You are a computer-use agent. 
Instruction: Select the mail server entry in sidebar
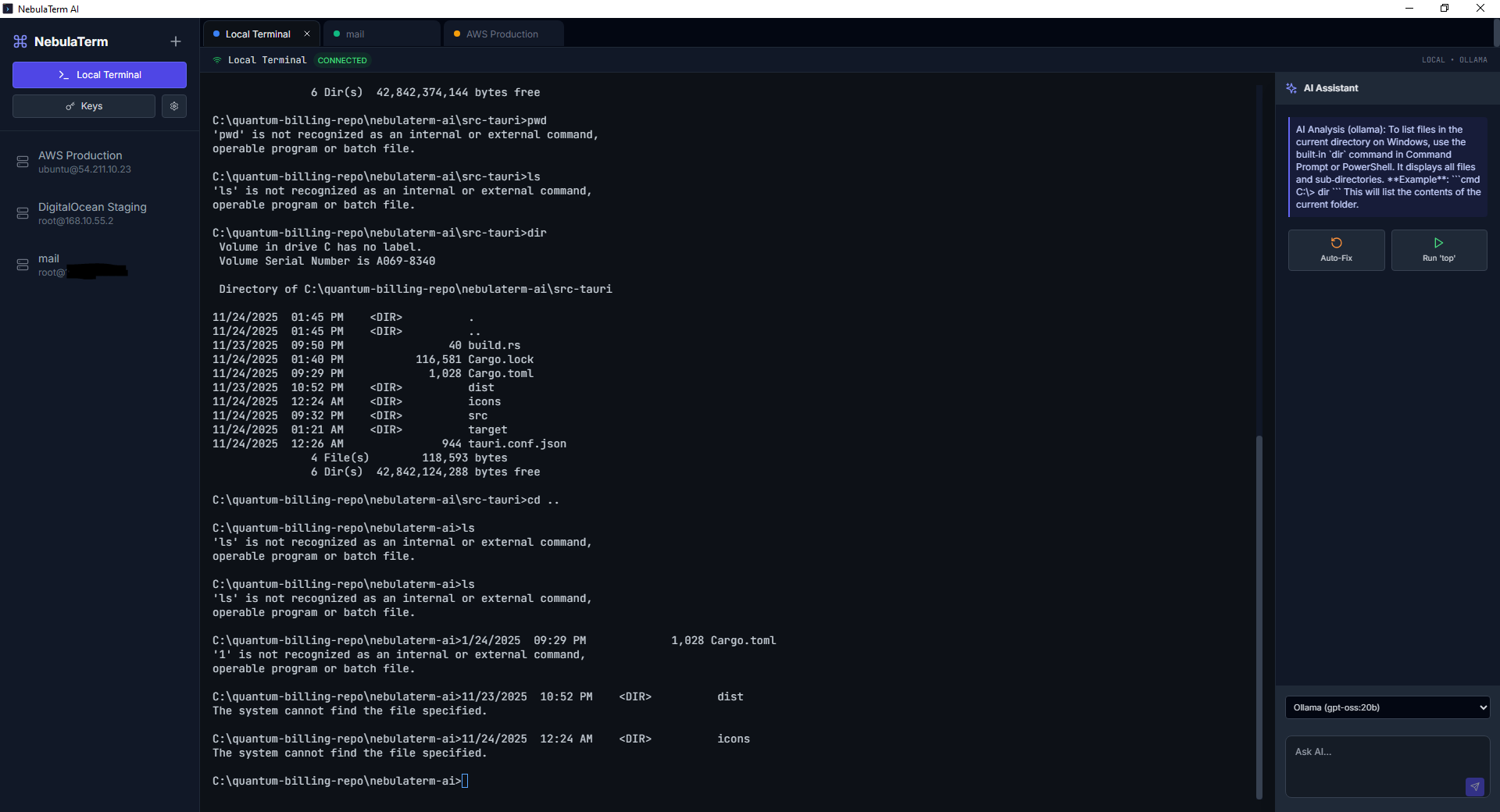click(99, 265)
